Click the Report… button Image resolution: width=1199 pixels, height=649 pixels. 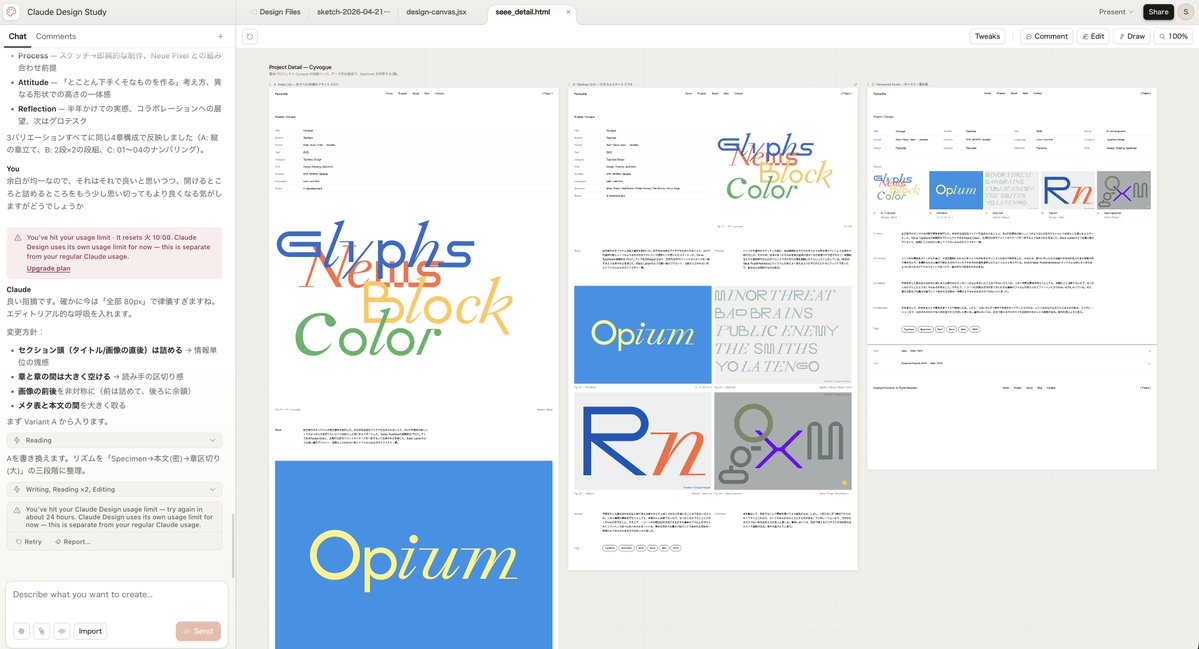pyautogui.click(x=73, y=541)
